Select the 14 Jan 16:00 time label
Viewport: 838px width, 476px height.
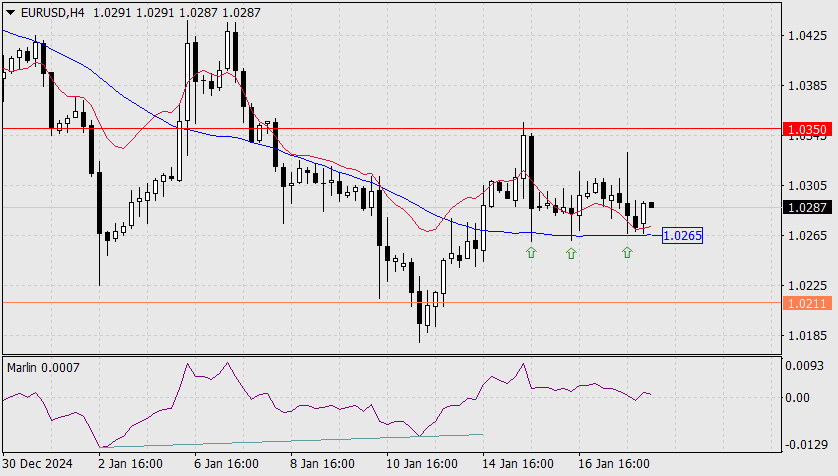(518, 463)
